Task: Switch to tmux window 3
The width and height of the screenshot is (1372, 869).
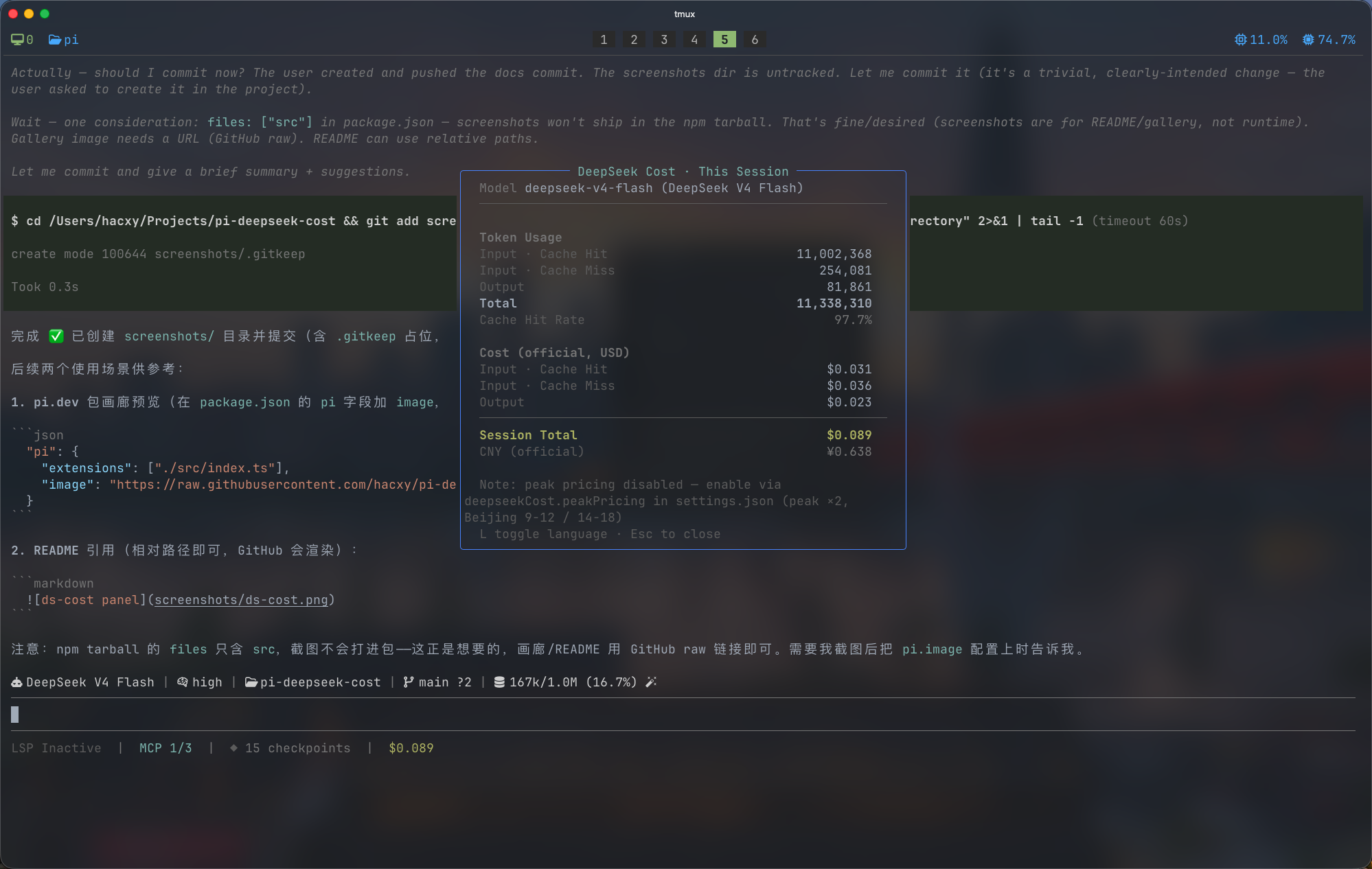Action: 664,40
